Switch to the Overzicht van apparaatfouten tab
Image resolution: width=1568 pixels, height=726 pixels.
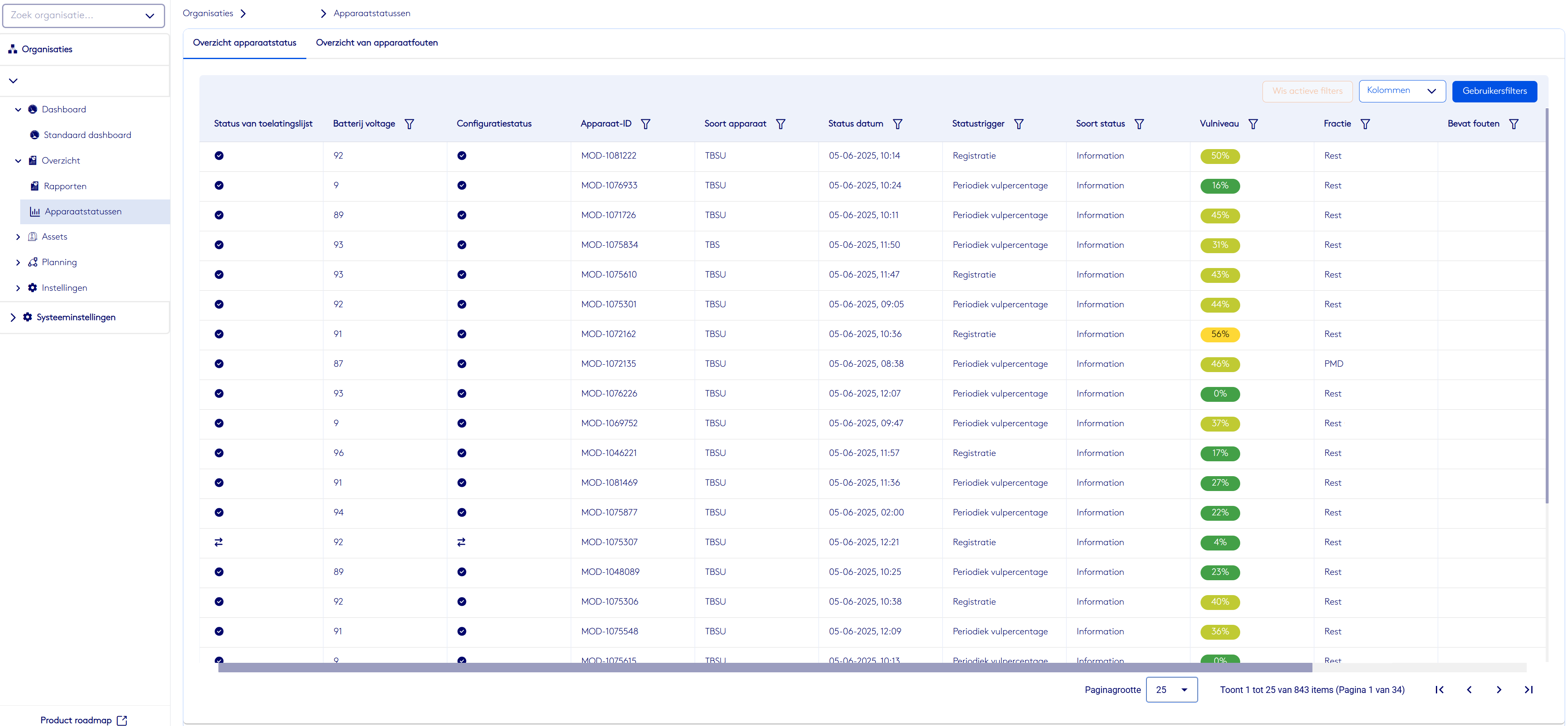(x=376, y=43)
